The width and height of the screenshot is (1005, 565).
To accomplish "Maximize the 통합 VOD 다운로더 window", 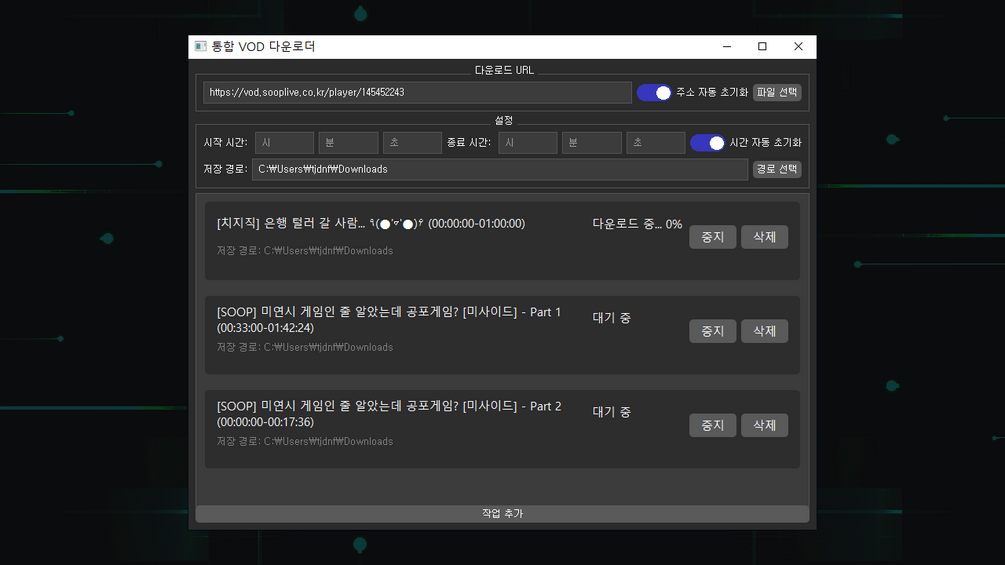I will [762, 47].
